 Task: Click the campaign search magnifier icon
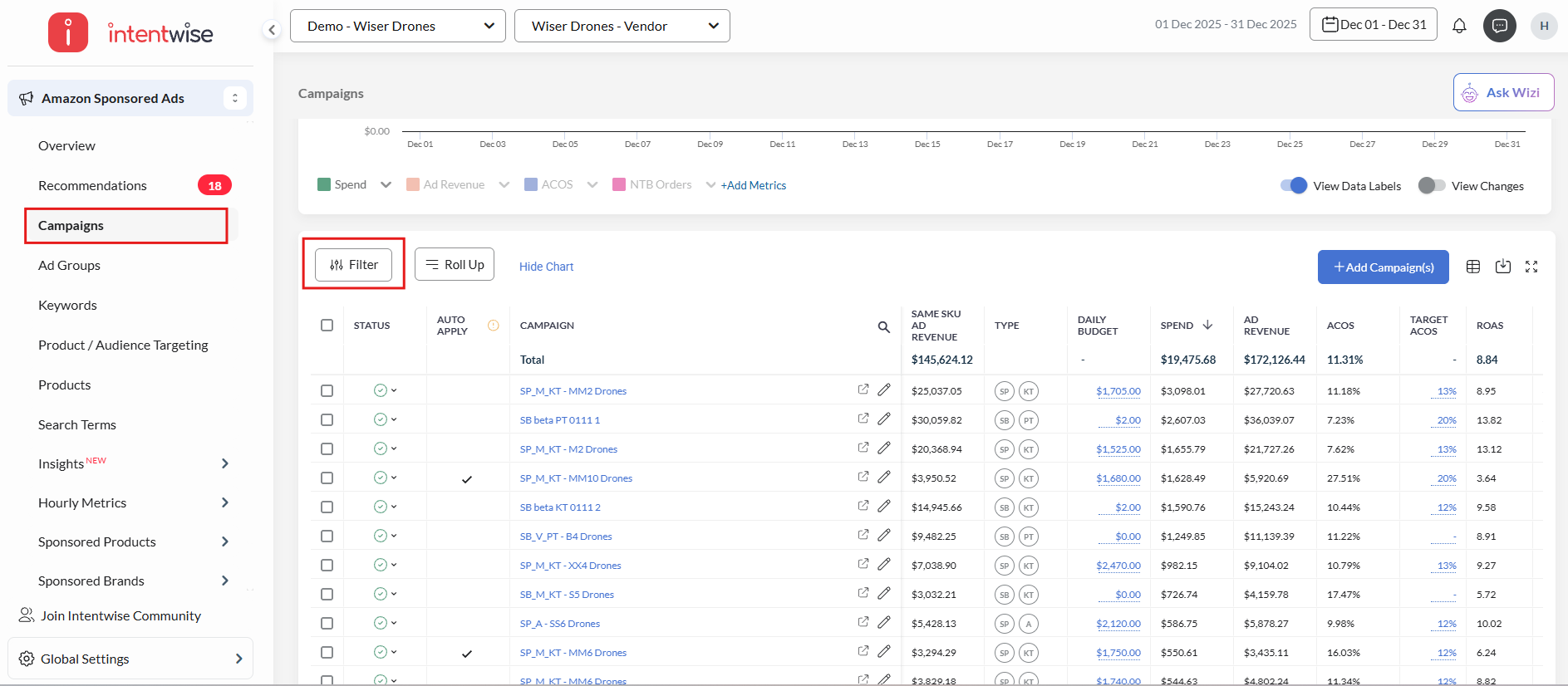click(884, 326)
